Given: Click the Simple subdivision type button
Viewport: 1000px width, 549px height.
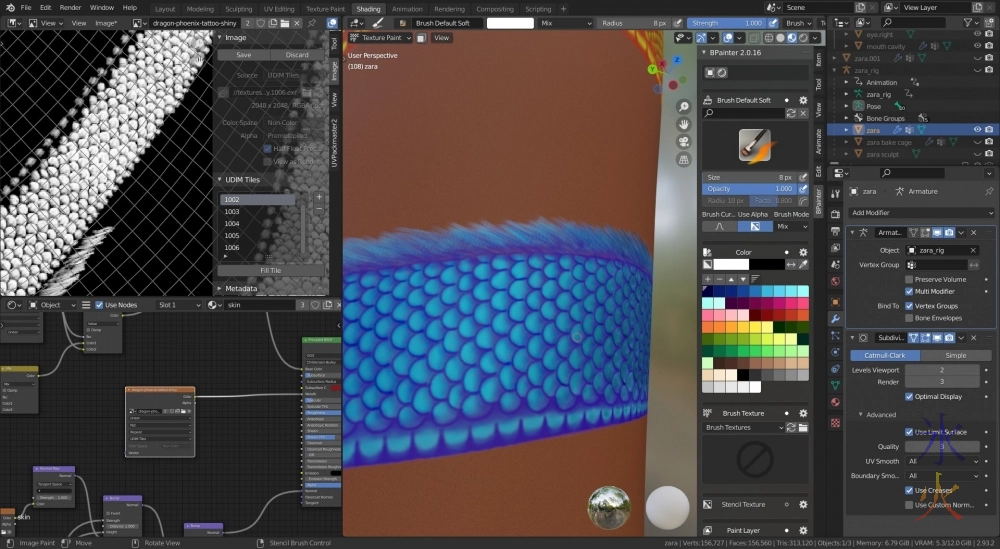Looking at the screenshot, I should (955, 355).
